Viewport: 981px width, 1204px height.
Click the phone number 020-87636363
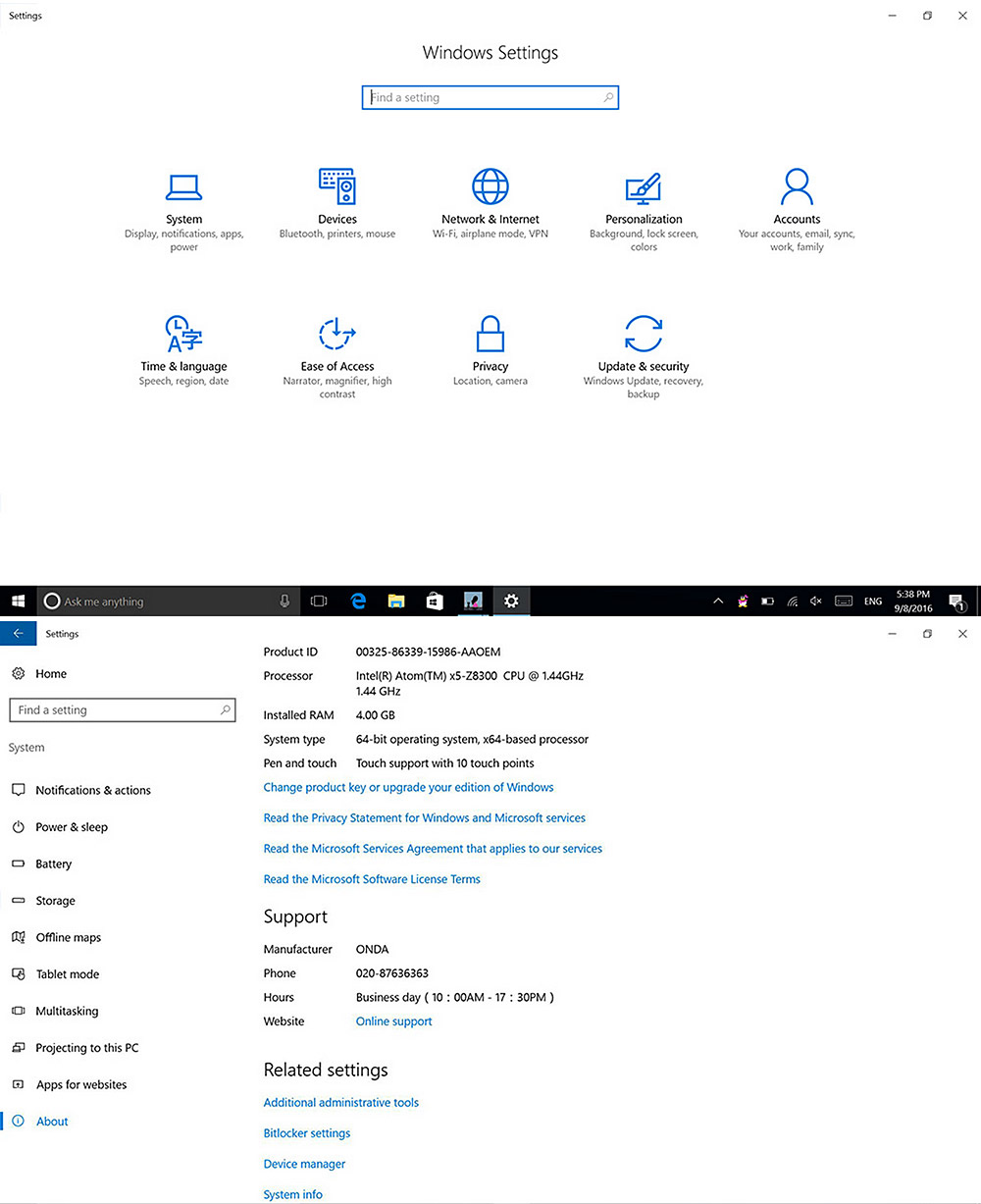click(x=391, y=973)
